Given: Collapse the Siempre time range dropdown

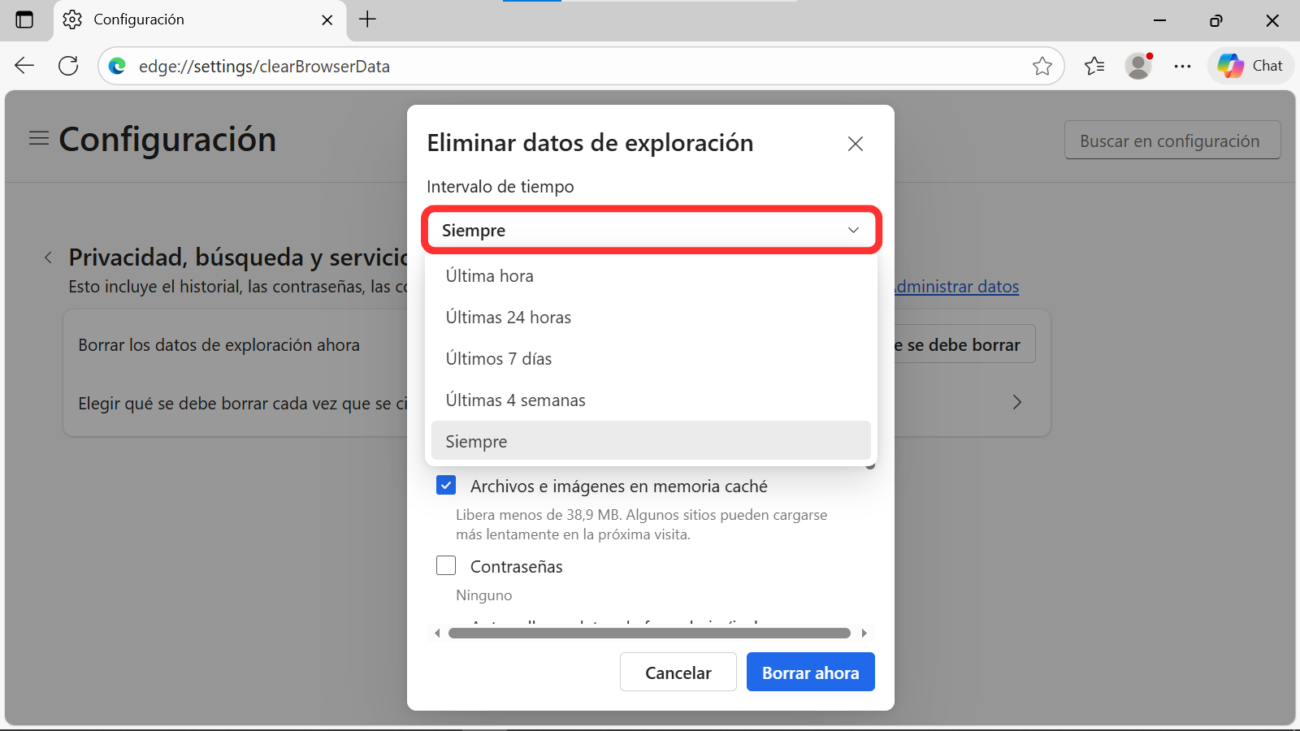Looking at the screenshot, I should point(652,230).
